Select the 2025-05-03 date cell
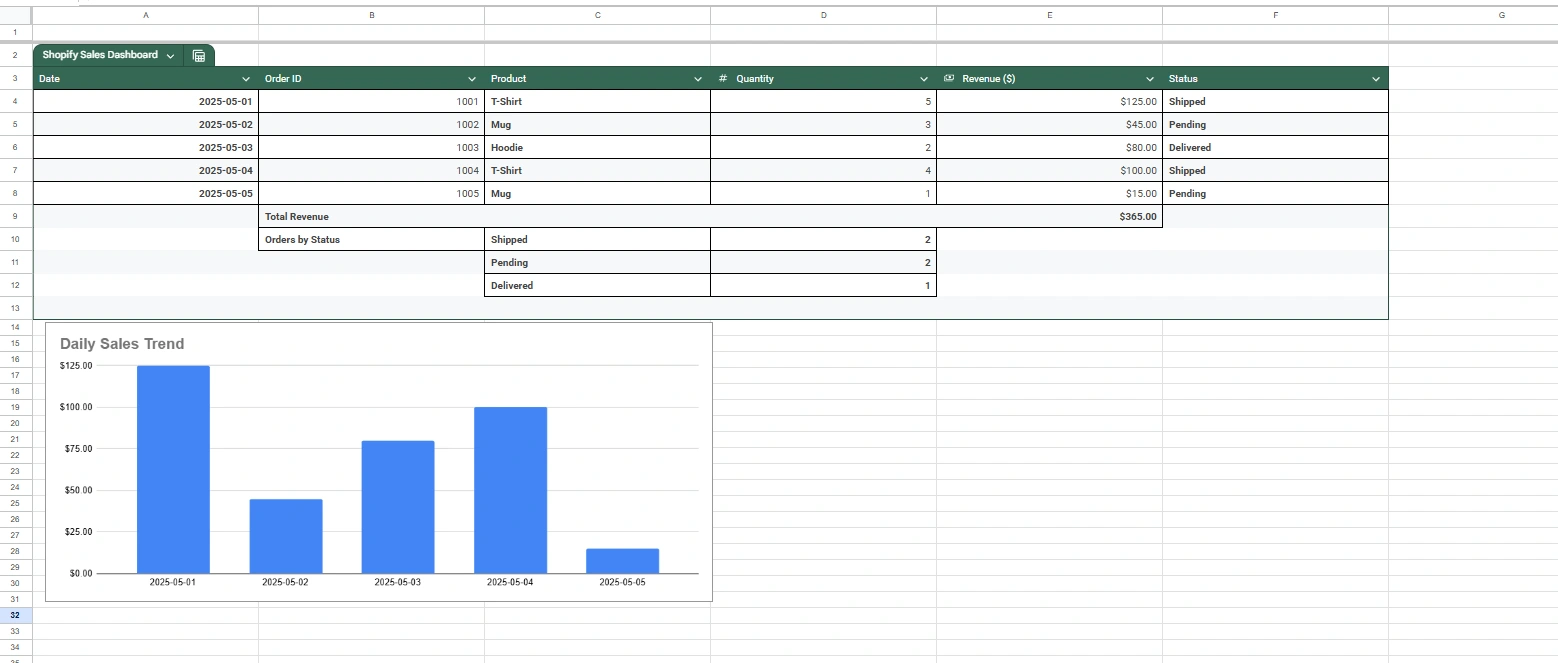 coord(146,148)
